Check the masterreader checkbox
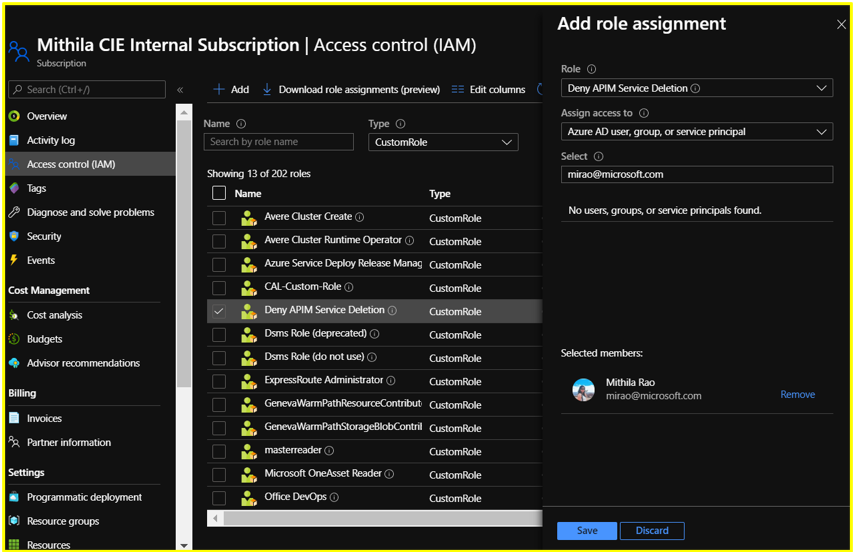855x555 pixels. pyautogui.click(x=219, y=451)
